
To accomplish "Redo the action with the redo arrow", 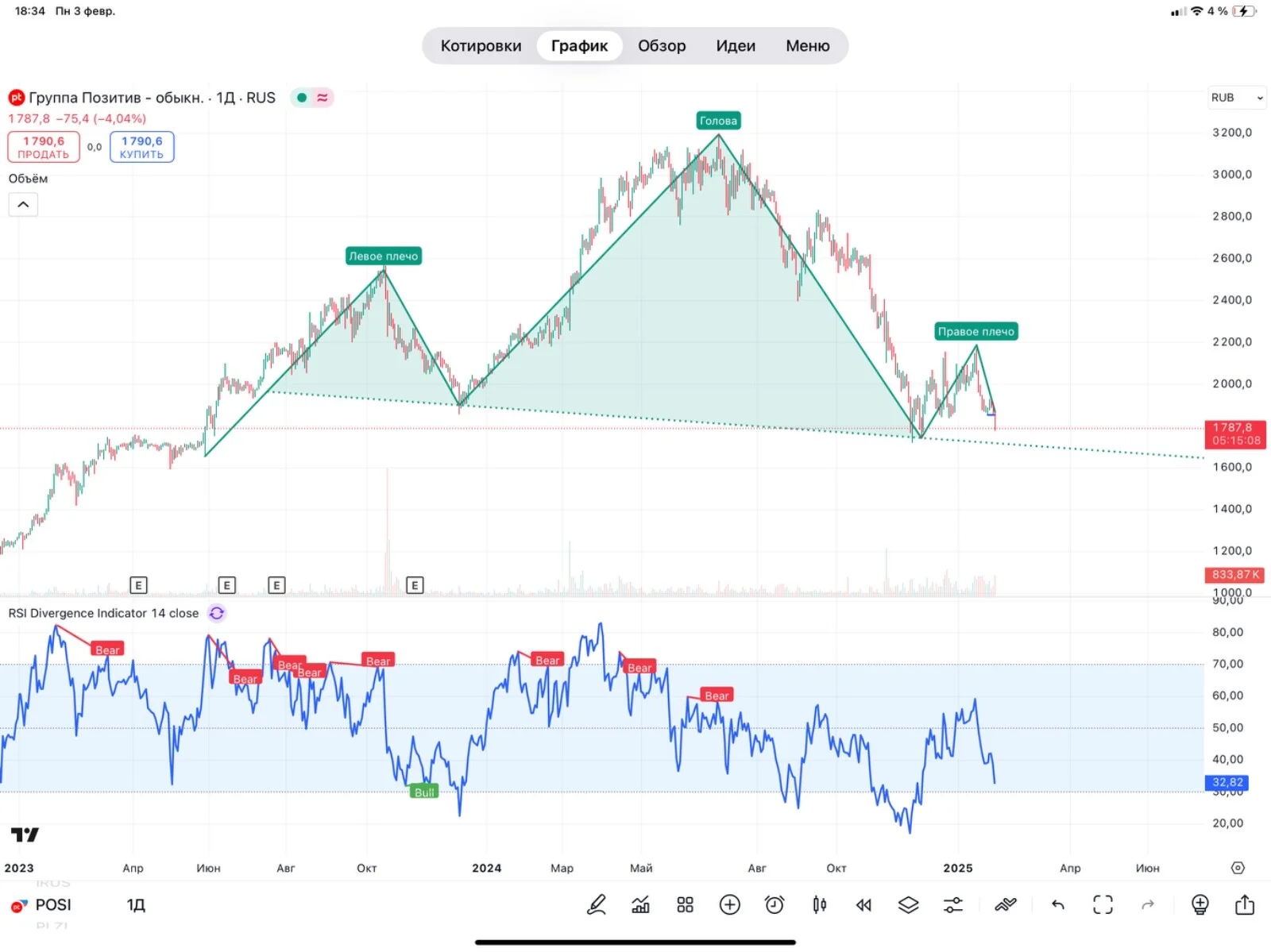I will (1147, 904).
